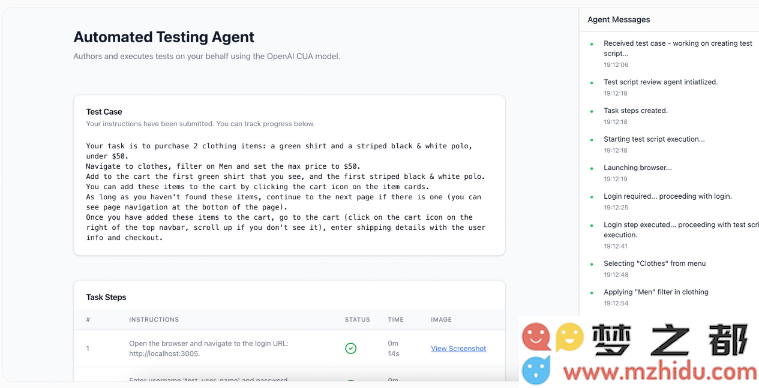Click the green dot beside Launching browser message
759x388 pixels.
[591, 168]
